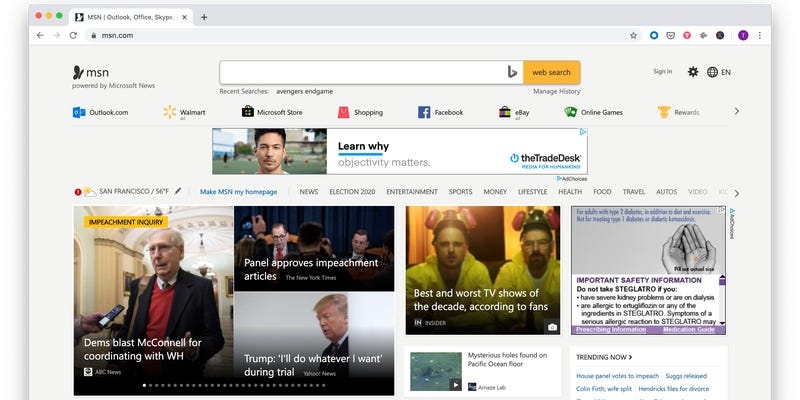Click theTradeDesk banner advertisement
The width and height of the screenshot is (800, 400).
pos(399,152)
